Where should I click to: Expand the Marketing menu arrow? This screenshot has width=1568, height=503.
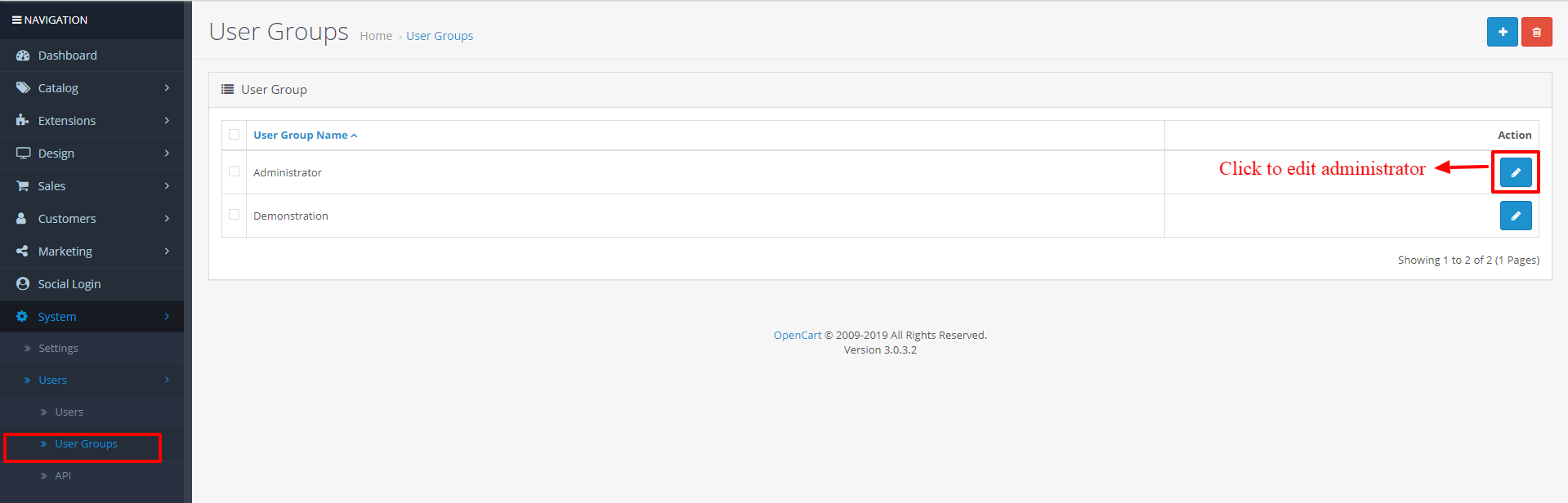click(x=167, y=251)
